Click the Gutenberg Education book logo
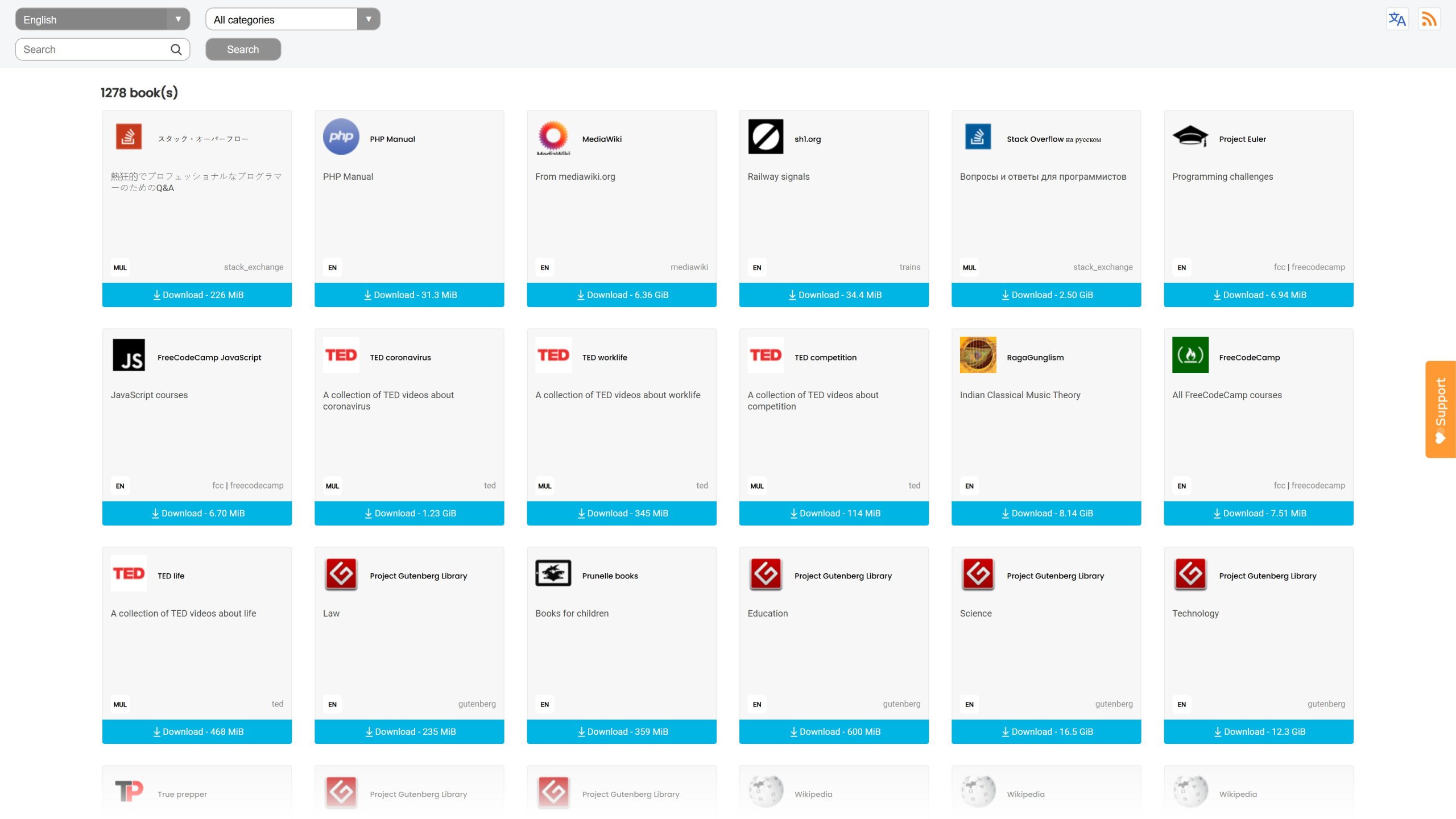1456x819 pixels. 766,573
